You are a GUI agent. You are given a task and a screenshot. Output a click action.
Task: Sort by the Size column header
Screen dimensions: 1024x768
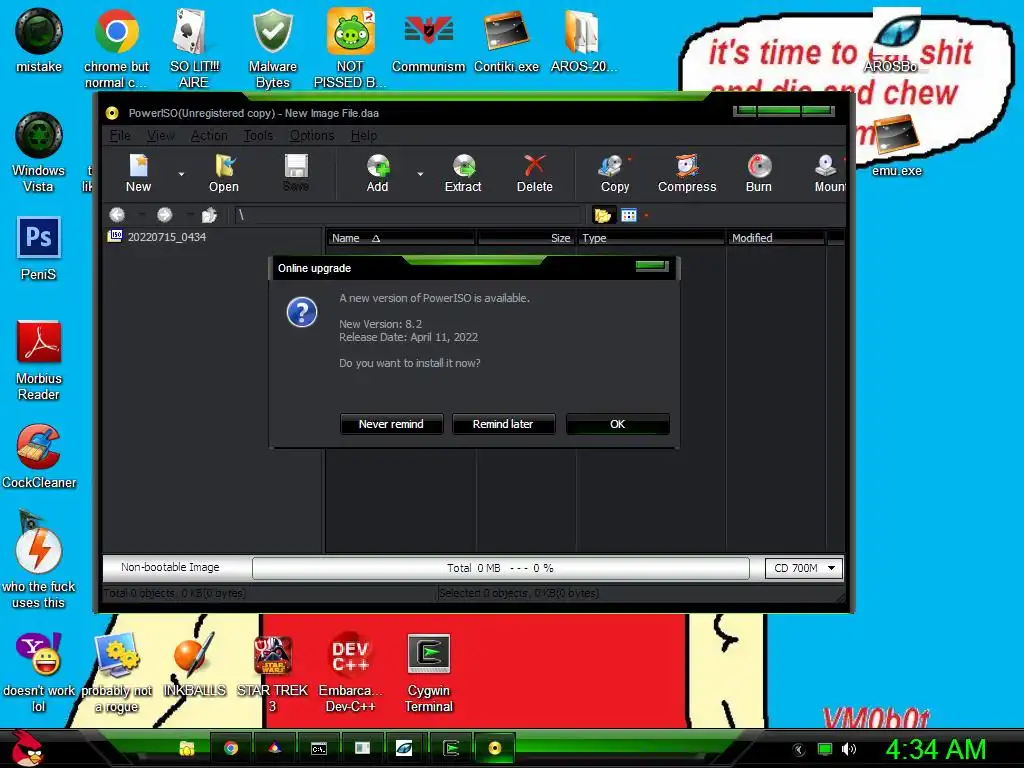[526, 238]
